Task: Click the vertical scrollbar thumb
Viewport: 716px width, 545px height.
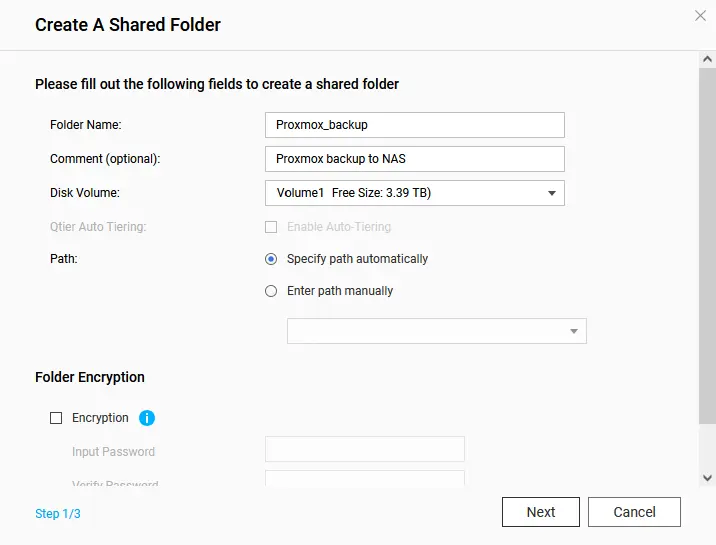Action: pyautogui.click(x=707, y=246)
